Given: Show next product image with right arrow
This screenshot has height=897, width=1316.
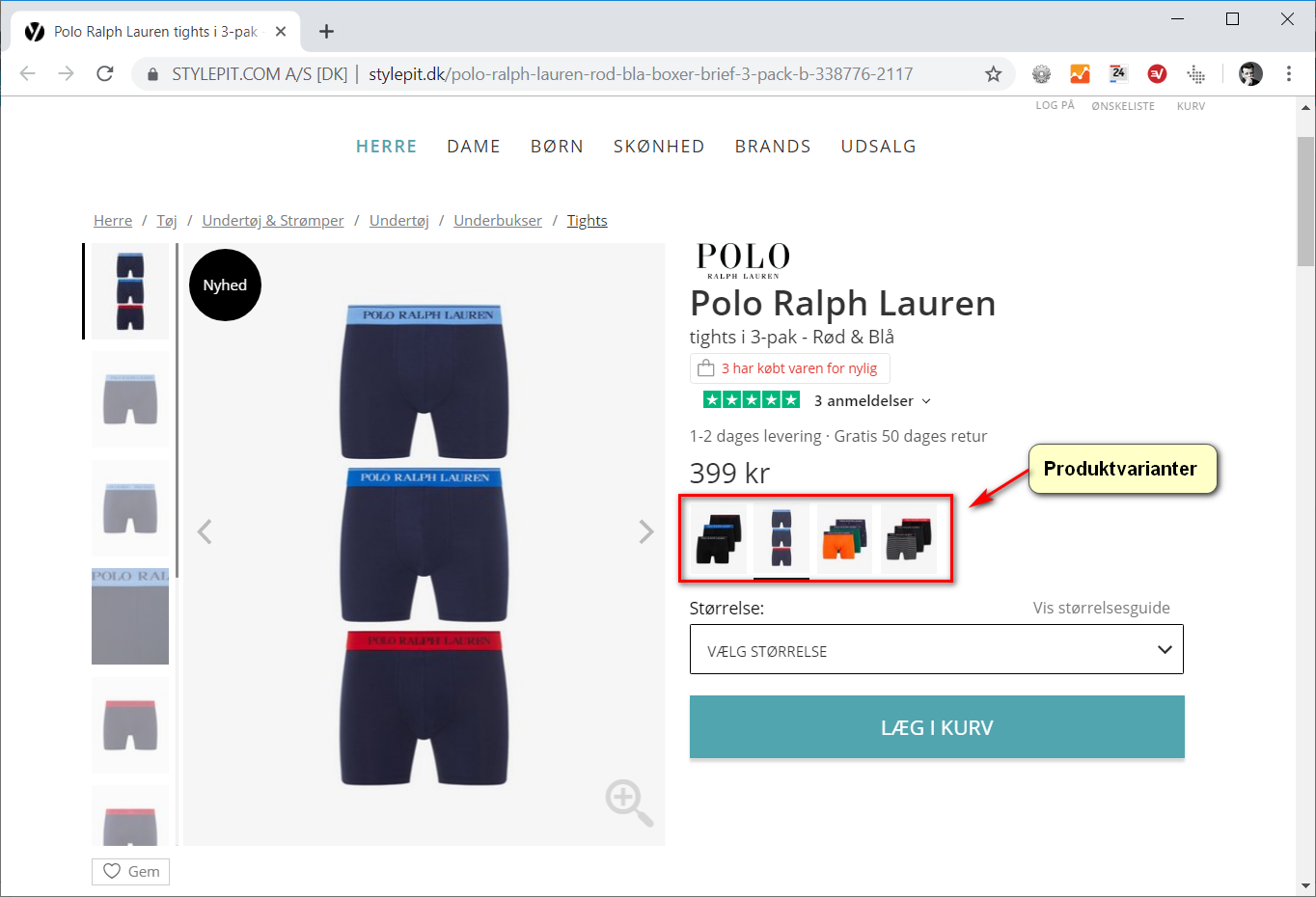Looking at the screenshot, I should (x=646, y=531).
